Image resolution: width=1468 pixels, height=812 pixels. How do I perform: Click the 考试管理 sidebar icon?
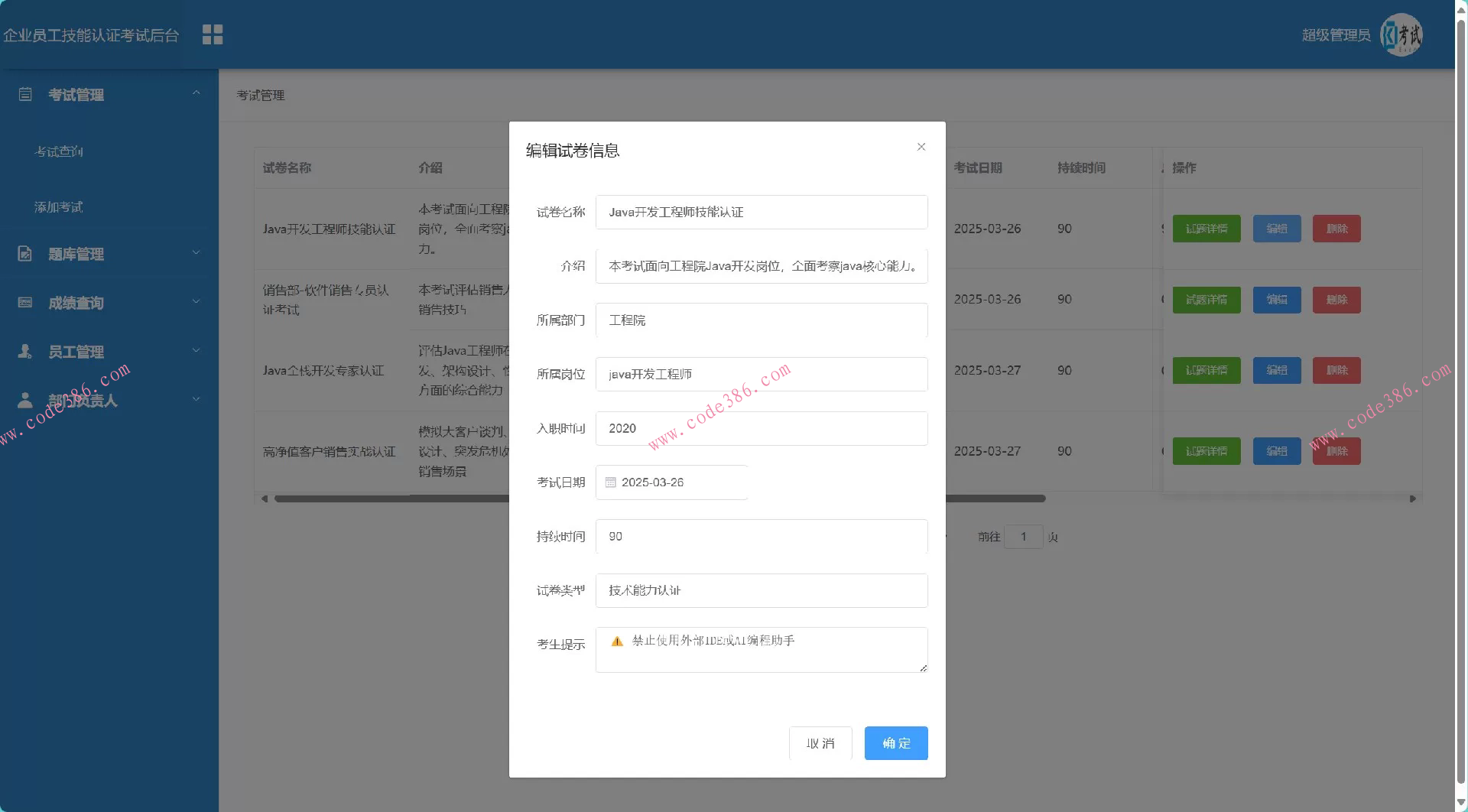click(x=25, y=94)
